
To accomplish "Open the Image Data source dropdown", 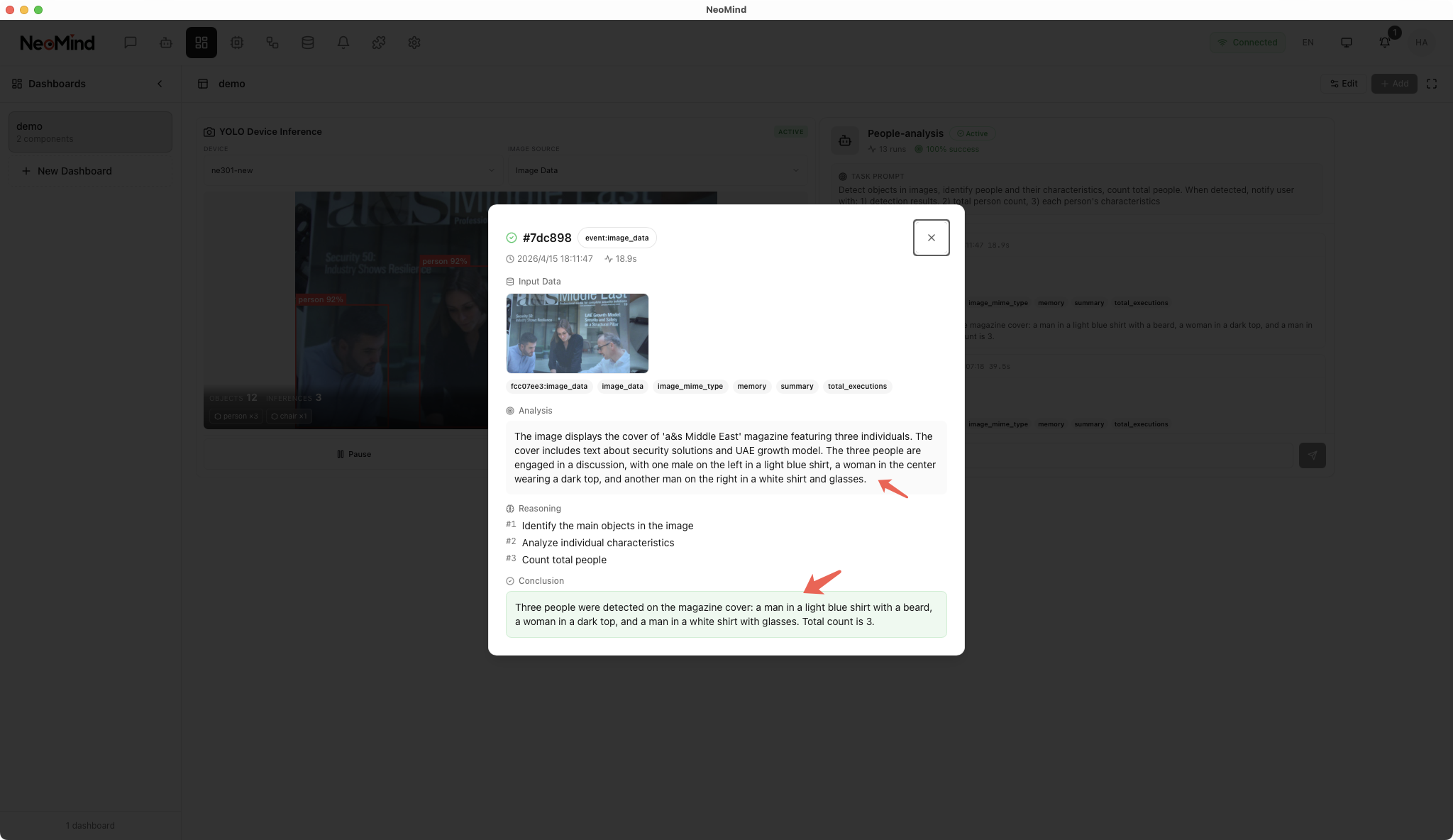I will 656,170.
